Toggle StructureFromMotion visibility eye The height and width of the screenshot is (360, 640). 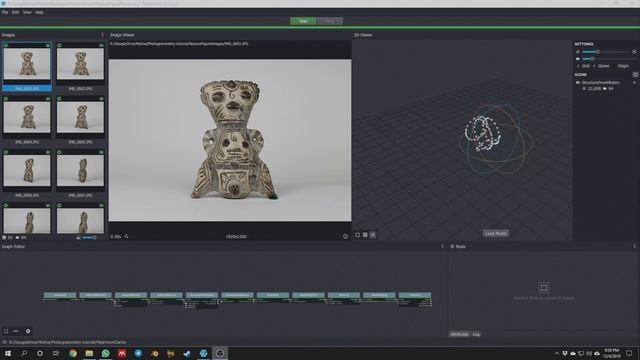pyautogui.click(x=578, y=82)
